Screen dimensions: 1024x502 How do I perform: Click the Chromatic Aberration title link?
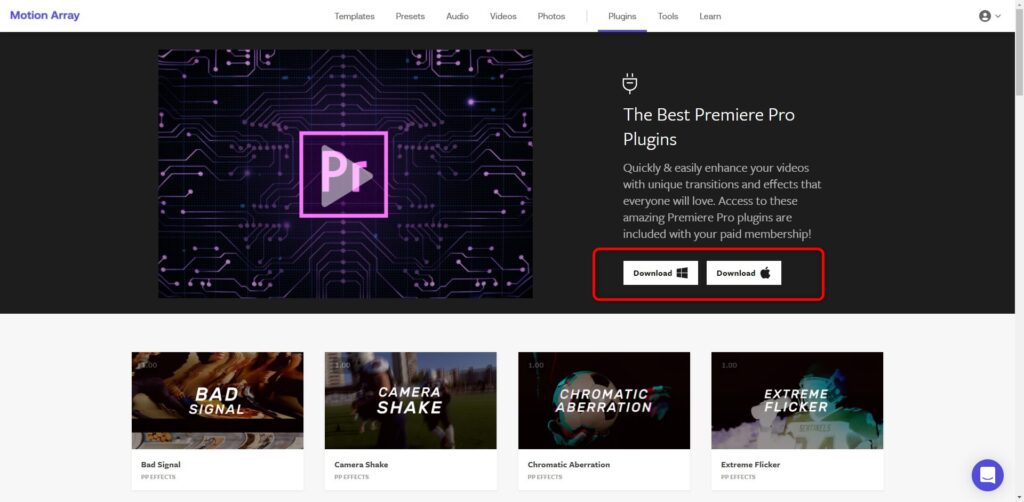pyautogui.click(x=569, y=465)
